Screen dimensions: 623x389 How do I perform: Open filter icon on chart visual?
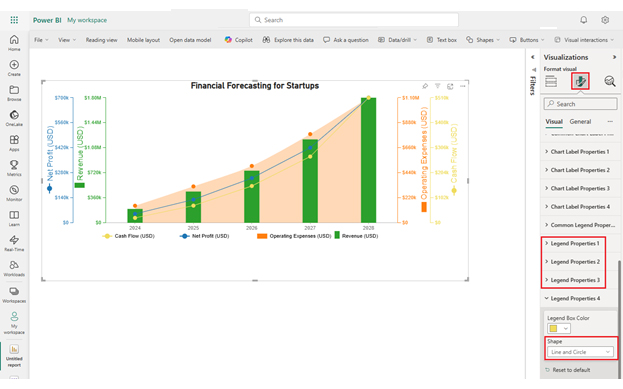pos(437,86)
